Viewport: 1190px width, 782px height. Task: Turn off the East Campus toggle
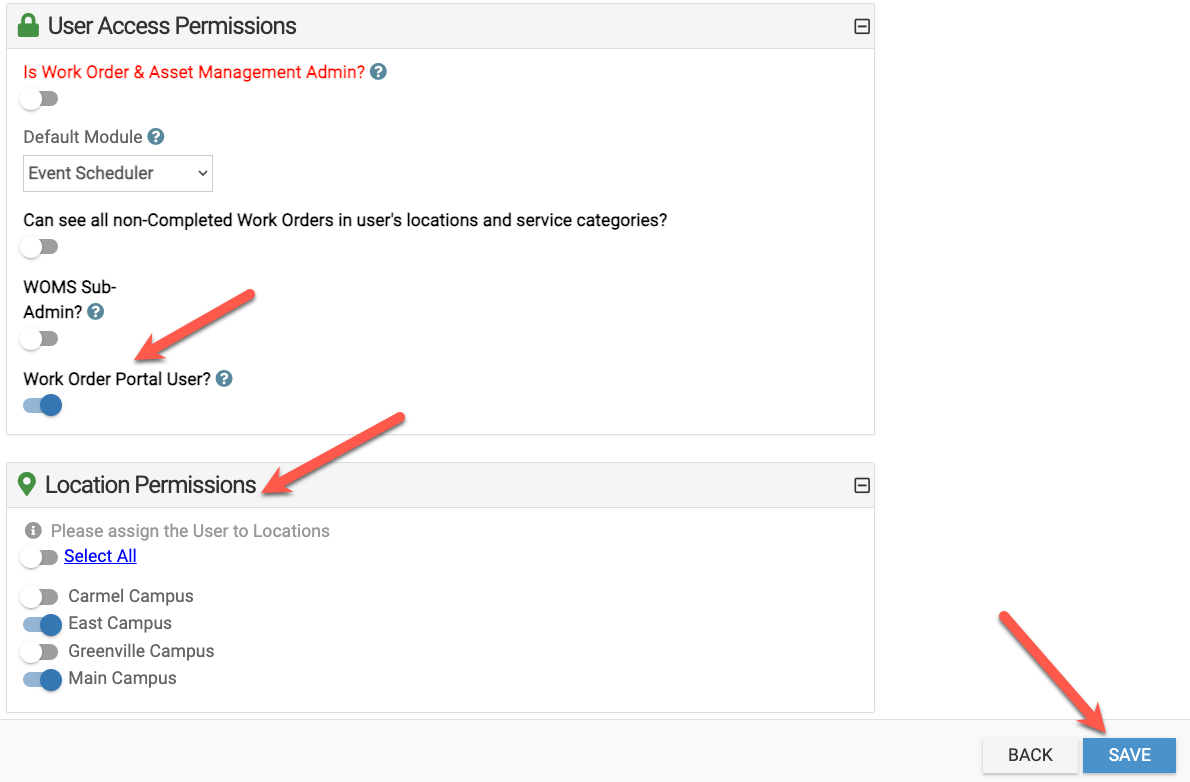coord(42,624)
